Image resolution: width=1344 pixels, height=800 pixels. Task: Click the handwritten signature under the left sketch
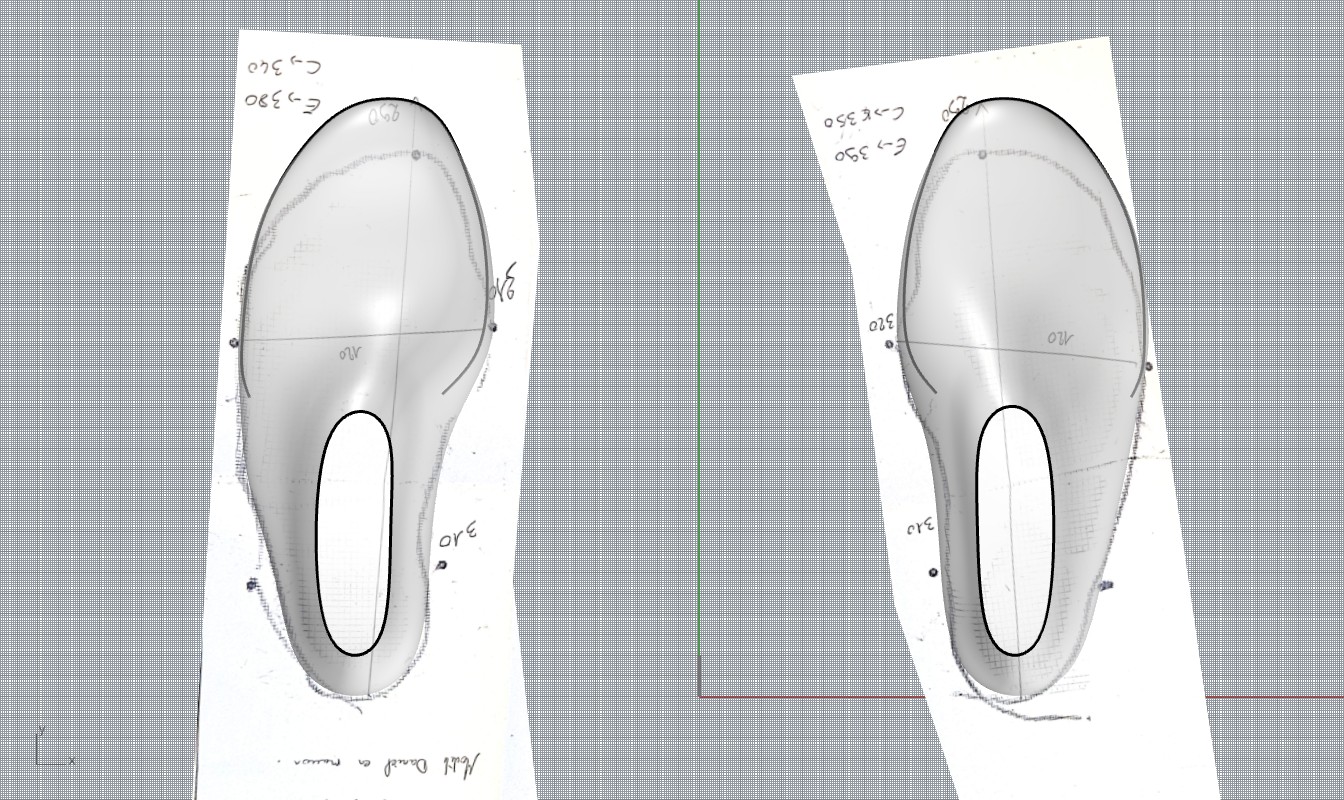390,765
